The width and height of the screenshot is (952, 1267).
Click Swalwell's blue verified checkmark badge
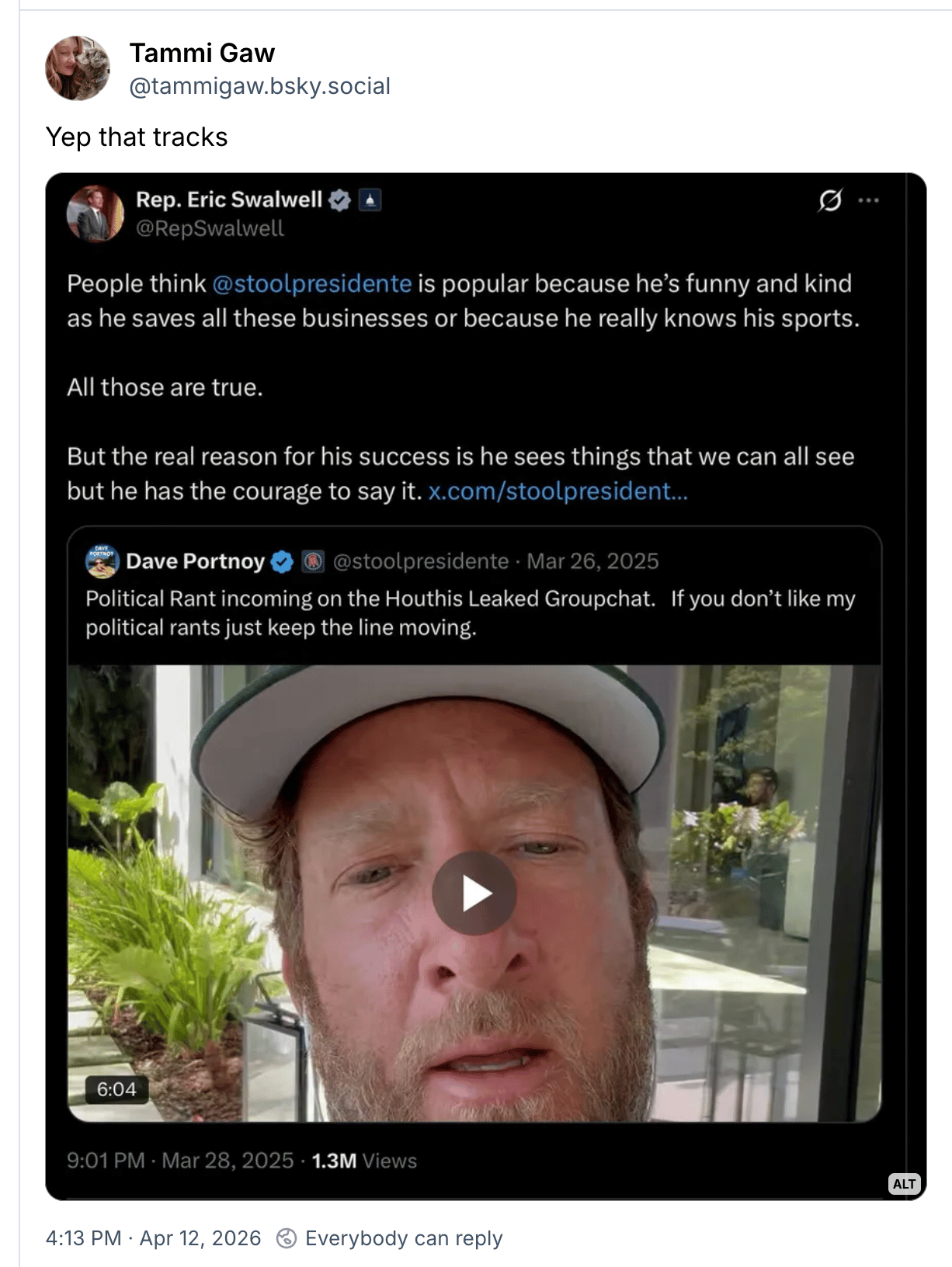pyautogui.click(x=339, y=200)
